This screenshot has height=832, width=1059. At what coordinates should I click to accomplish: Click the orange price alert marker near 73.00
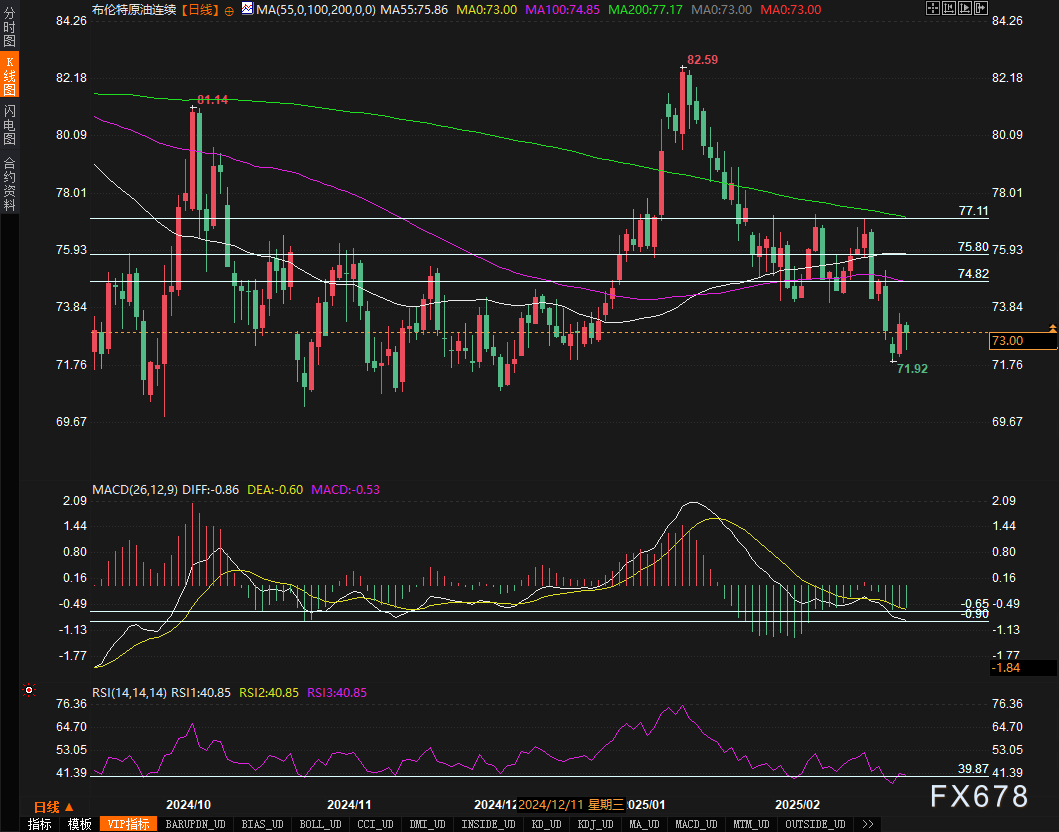coord(1052,328)
